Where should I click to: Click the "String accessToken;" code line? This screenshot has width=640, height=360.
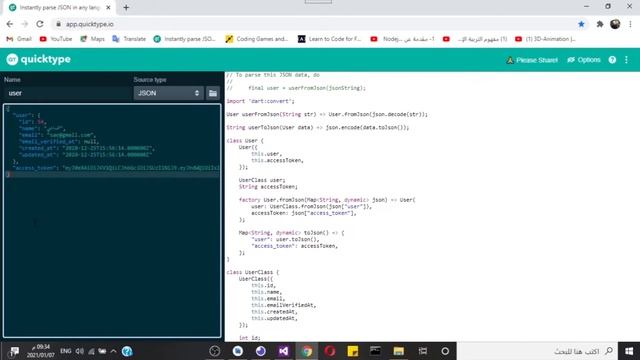268,187
